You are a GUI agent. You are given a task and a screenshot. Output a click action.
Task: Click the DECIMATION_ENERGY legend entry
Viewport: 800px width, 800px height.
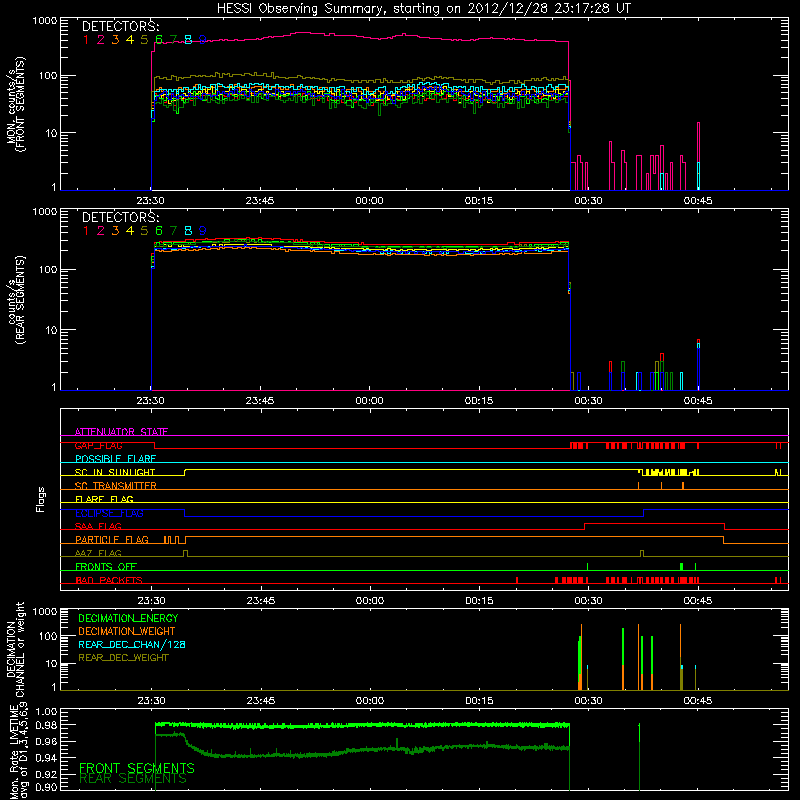click(x=128, y=618)
